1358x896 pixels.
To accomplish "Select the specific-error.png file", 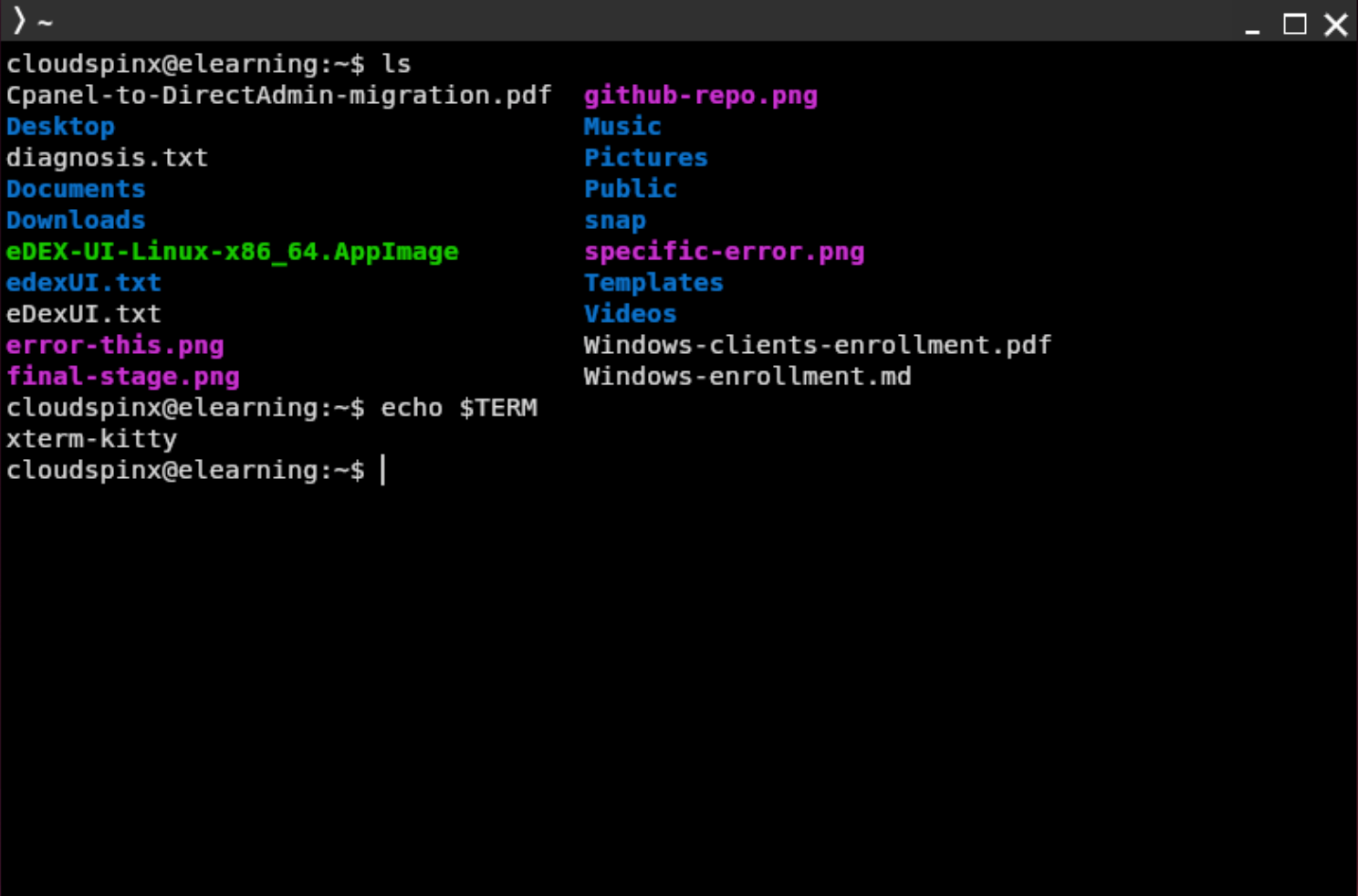I will tap(725, 252).
